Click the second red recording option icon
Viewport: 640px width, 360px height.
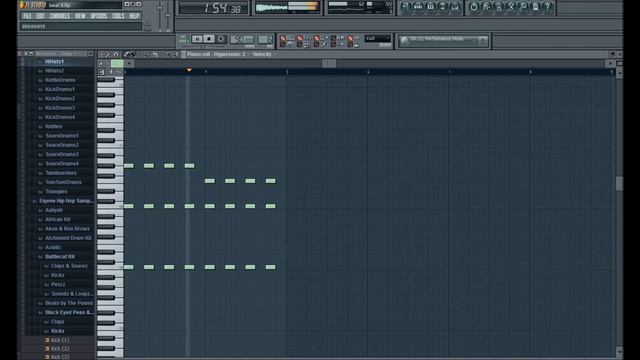(x=300, y=38)
